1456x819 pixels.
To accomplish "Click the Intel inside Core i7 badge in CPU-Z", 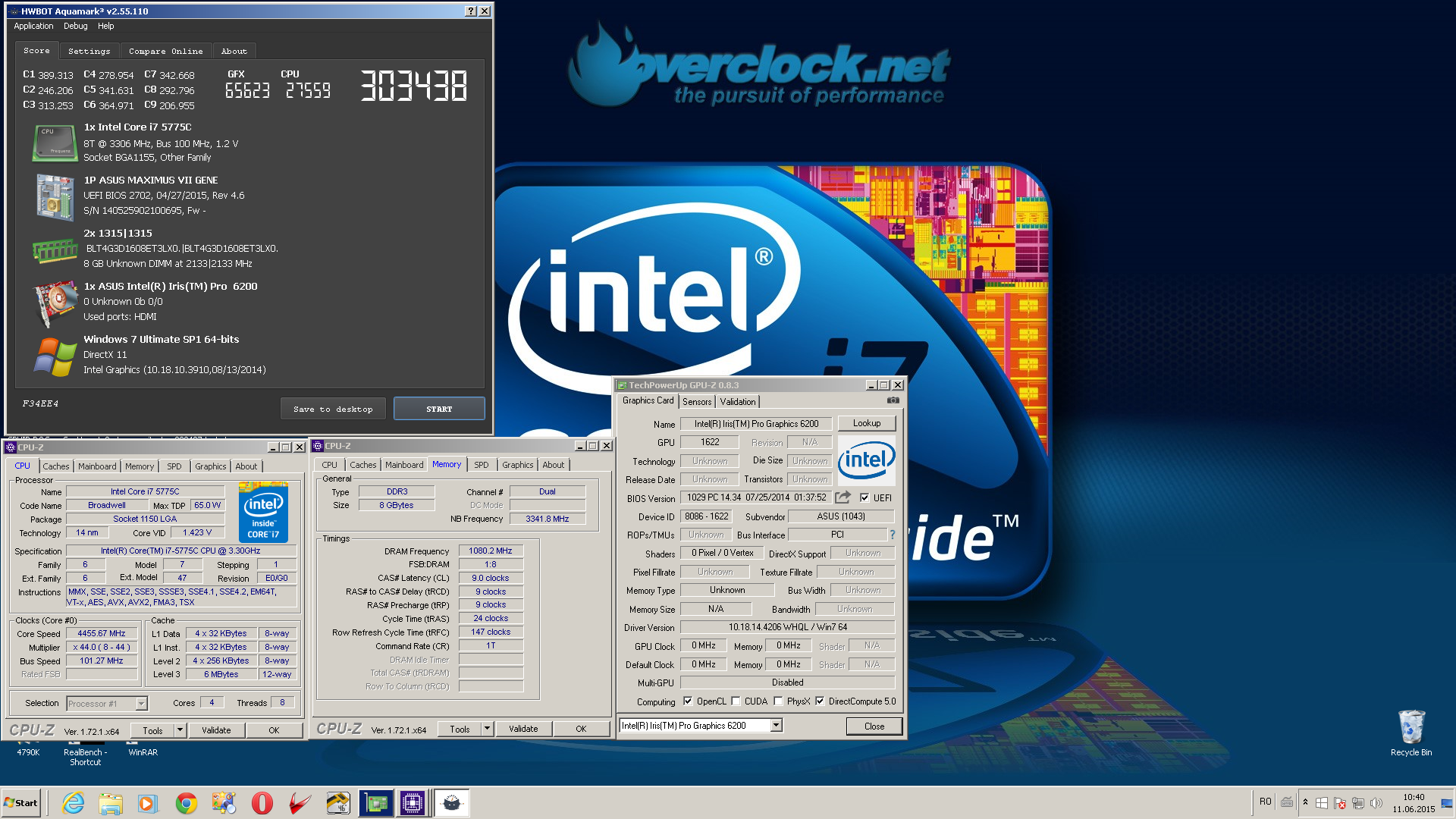I will [263, 513].
